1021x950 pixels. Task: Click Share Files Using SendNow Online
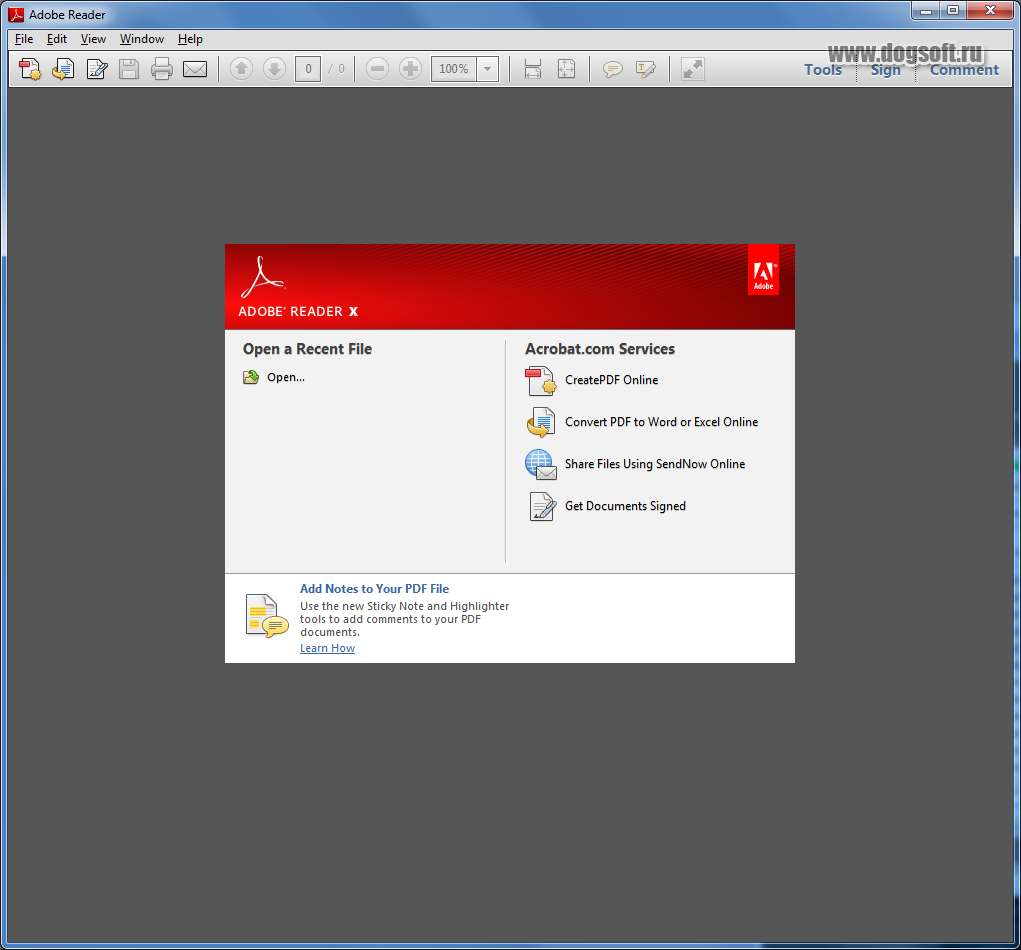[x=655, y=464]
